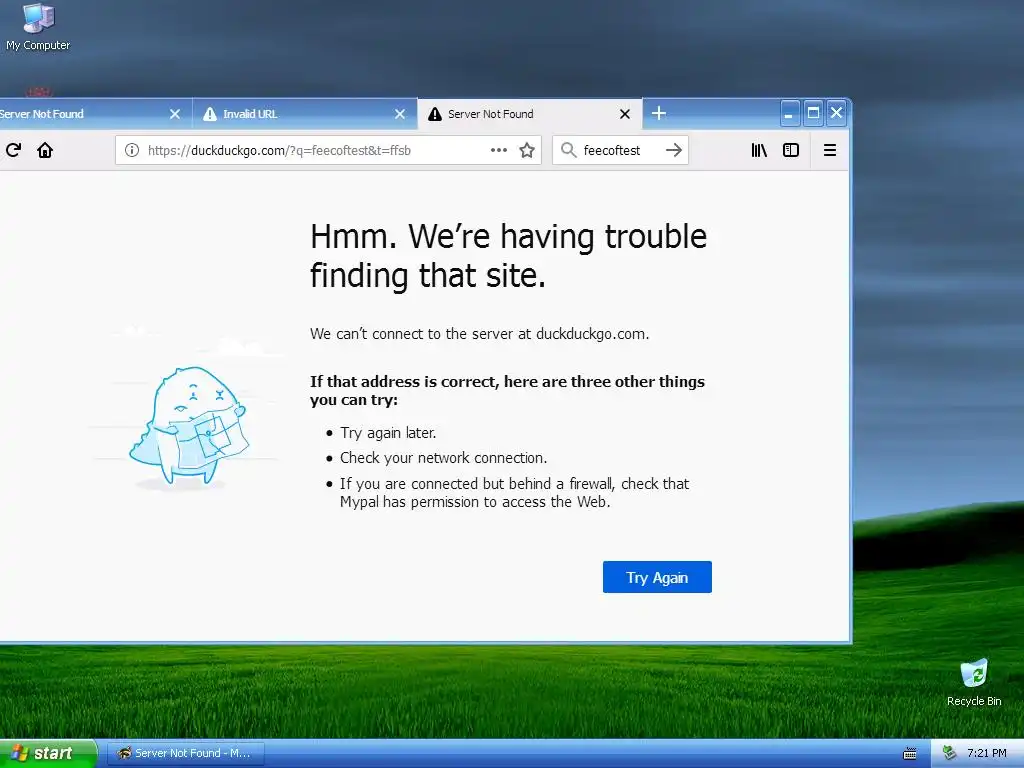1024x768 pixels.
Task: Open the My Computer desktop icon
Action: [38, 27]
